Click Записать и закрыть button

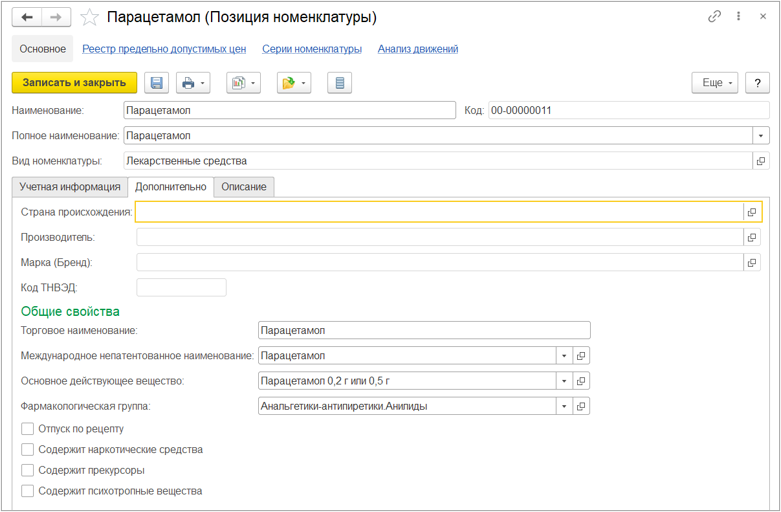74,83
